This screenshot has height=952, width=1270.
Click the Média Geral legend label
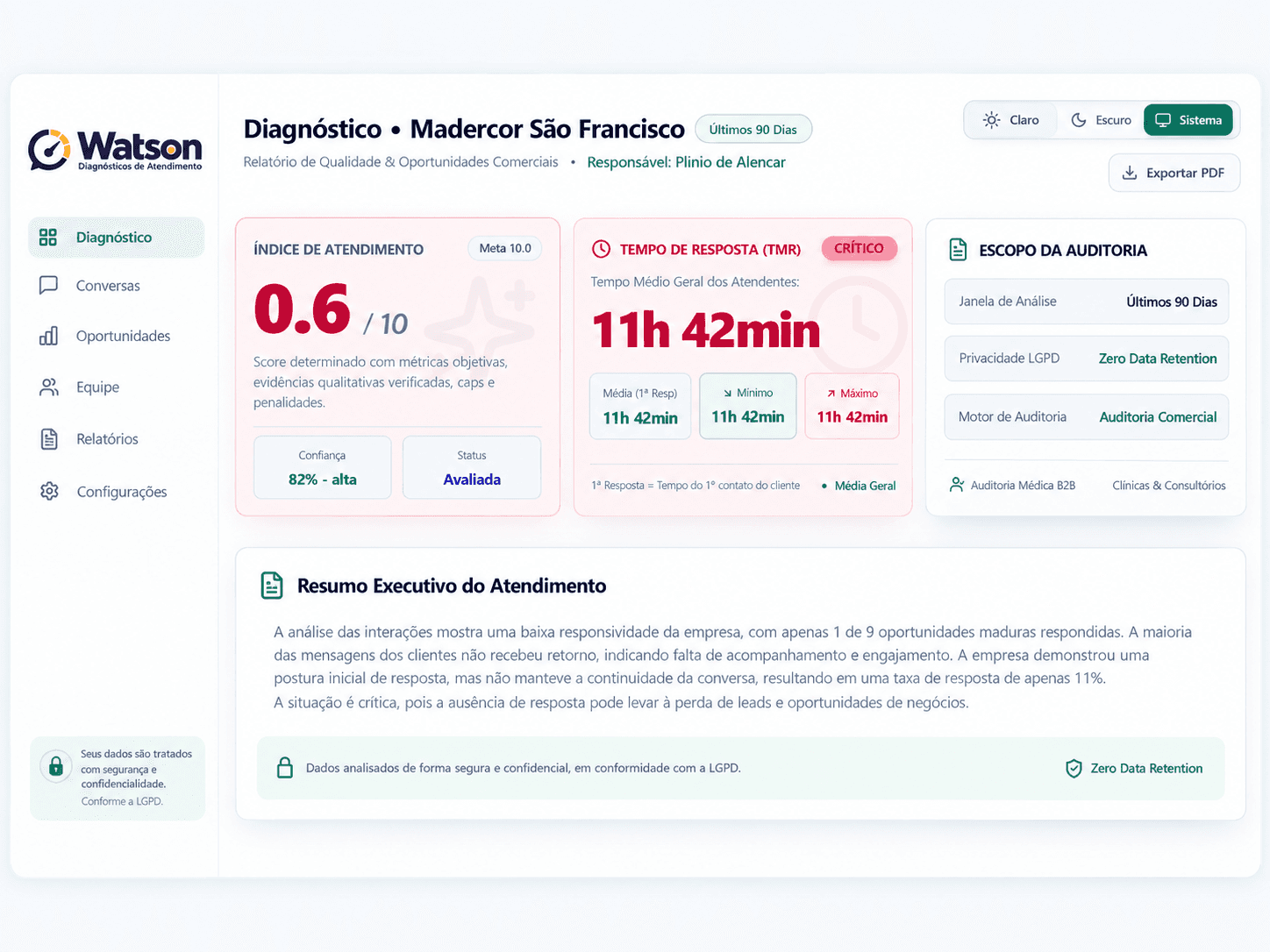point(865,486)
